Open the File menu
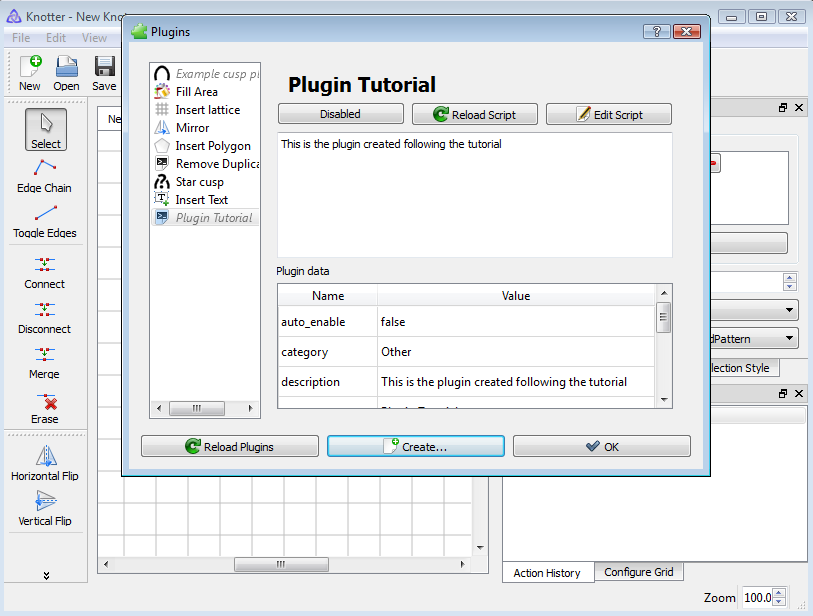Screen dimensions: 813x616 [x=21, y=38]
